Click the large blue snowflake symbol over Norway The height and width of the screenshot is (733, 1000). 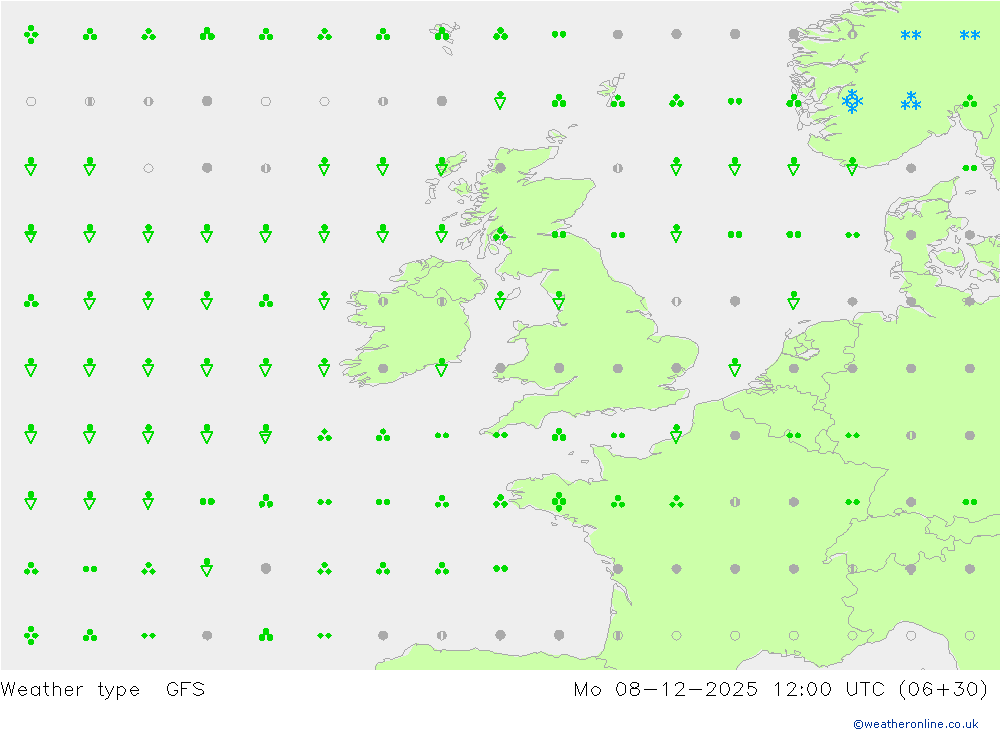pos(852,101)
